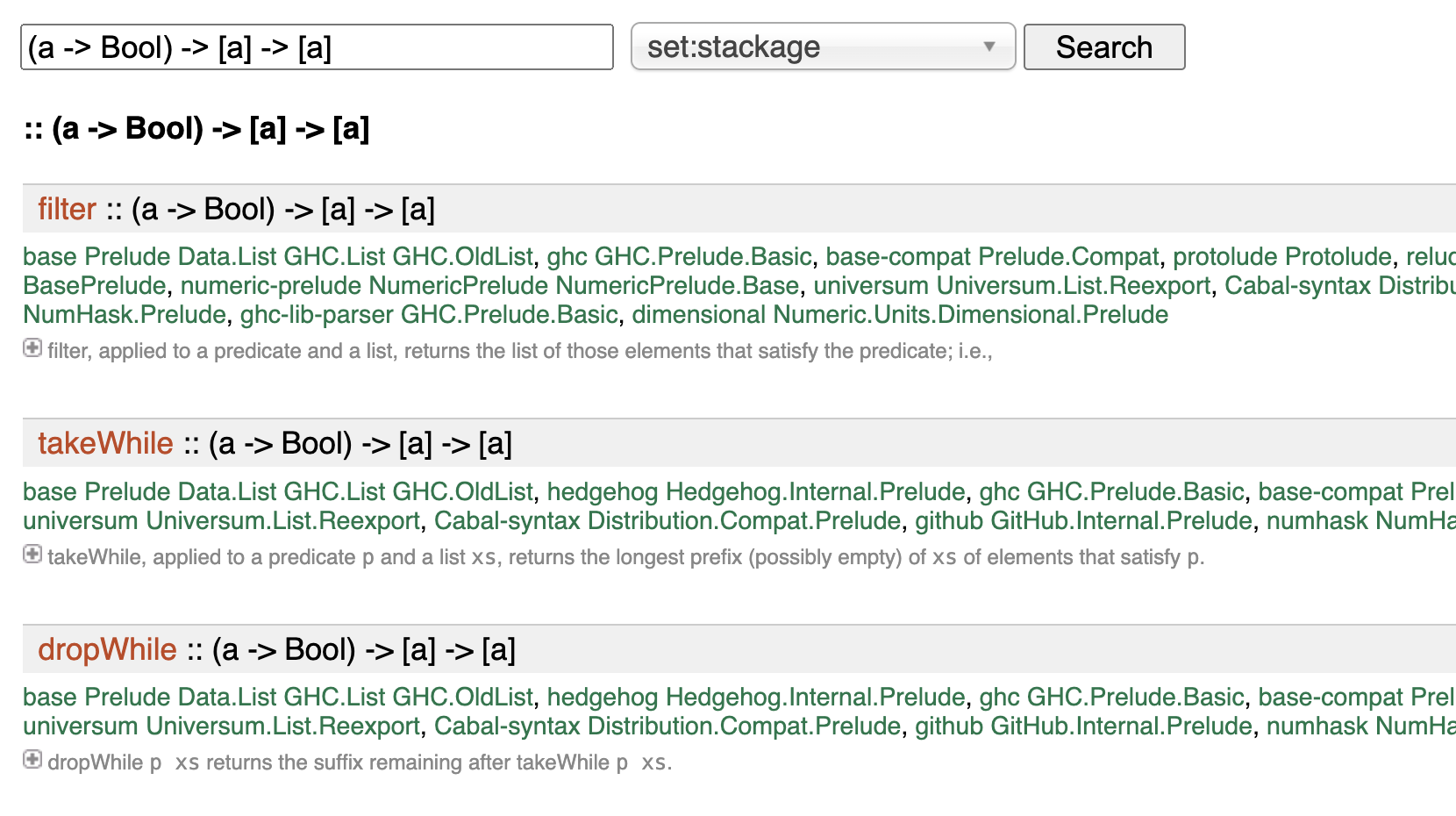Open universum package link under dropWhile

tap(81, 727)
